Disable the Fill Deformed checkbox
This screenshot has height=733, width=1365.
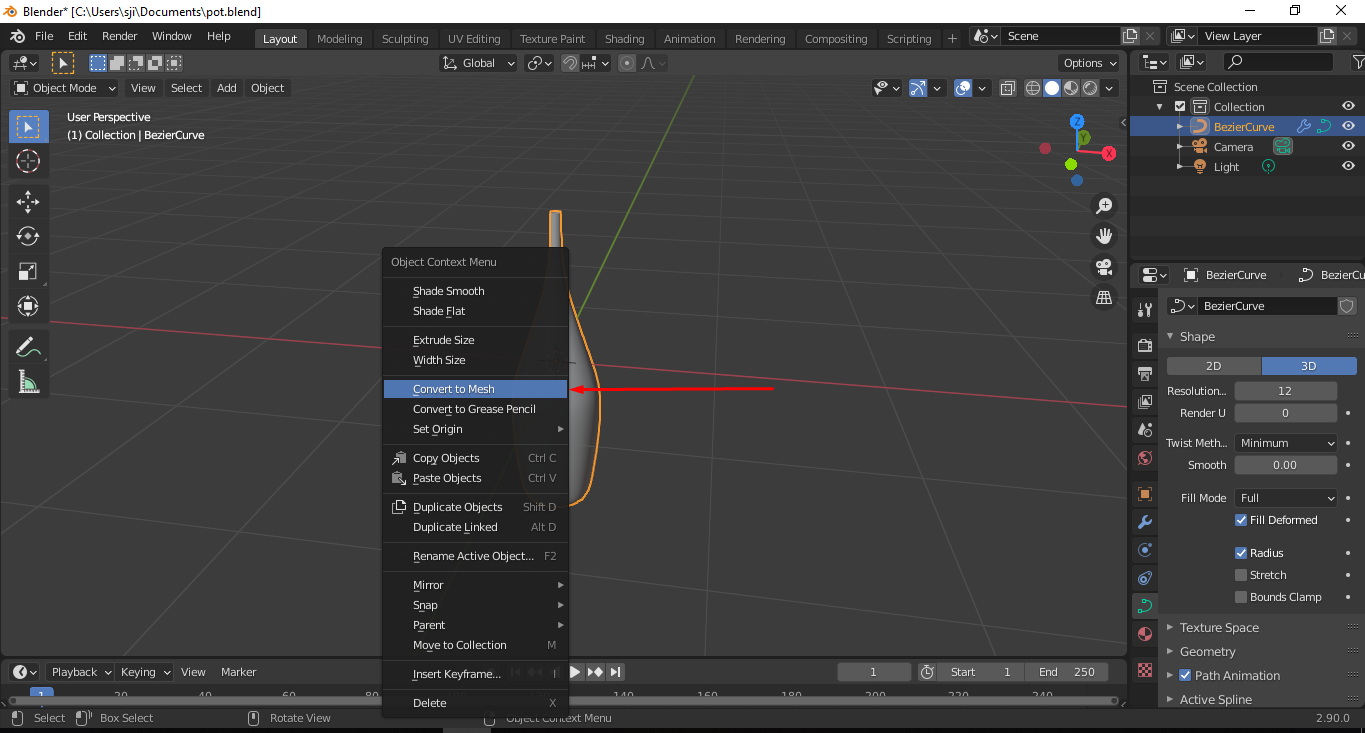pos(1241,519)
